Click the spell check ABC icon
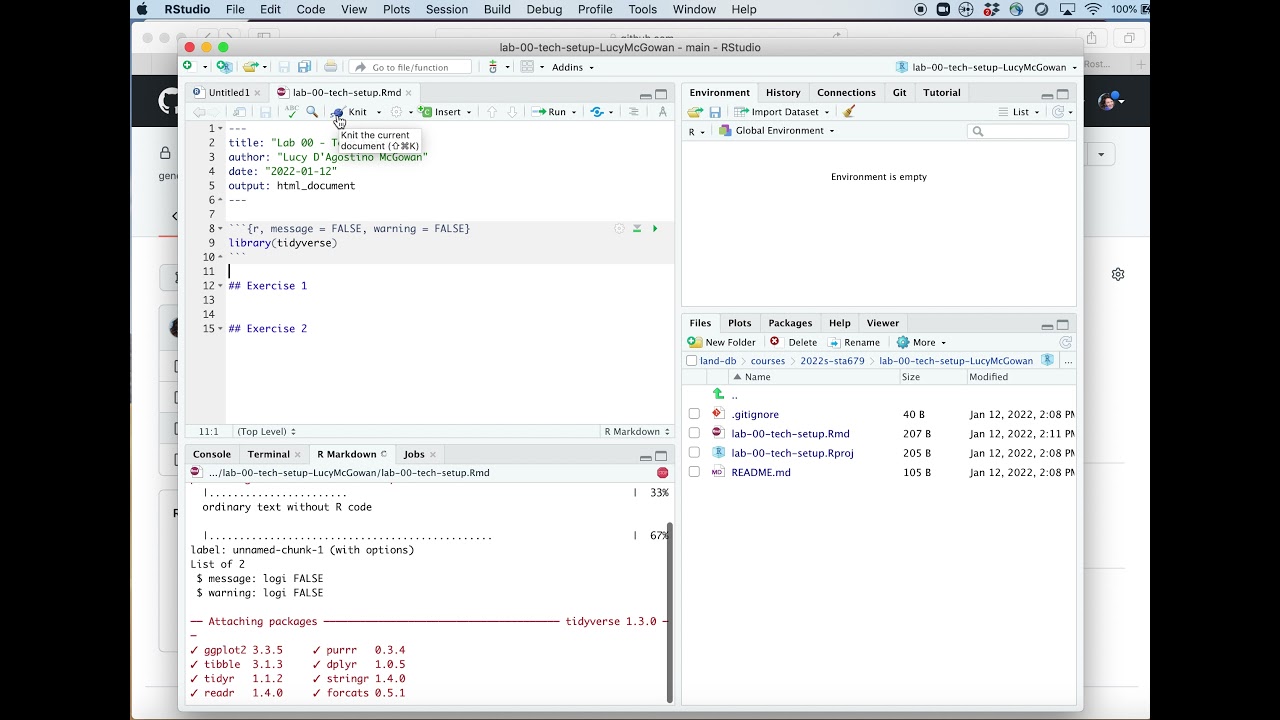 click(x=291, y=112)
